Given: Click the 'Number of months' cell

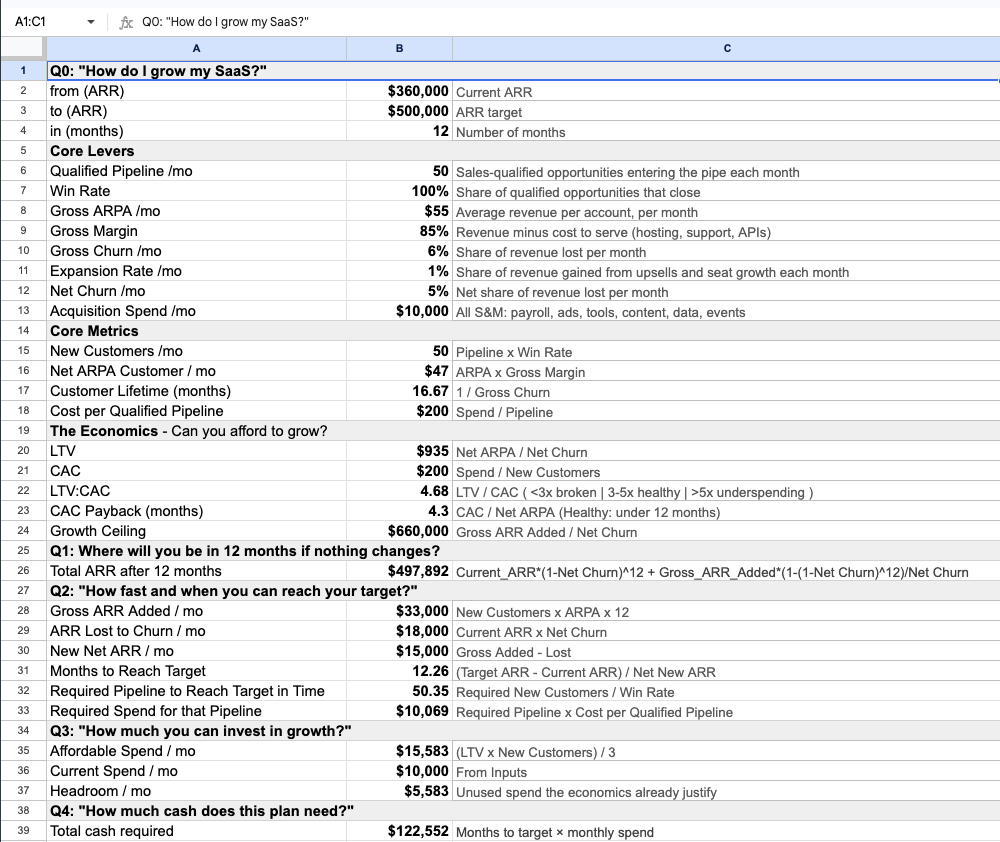Looking at the screenshot, I should click(x=726, y=131).
